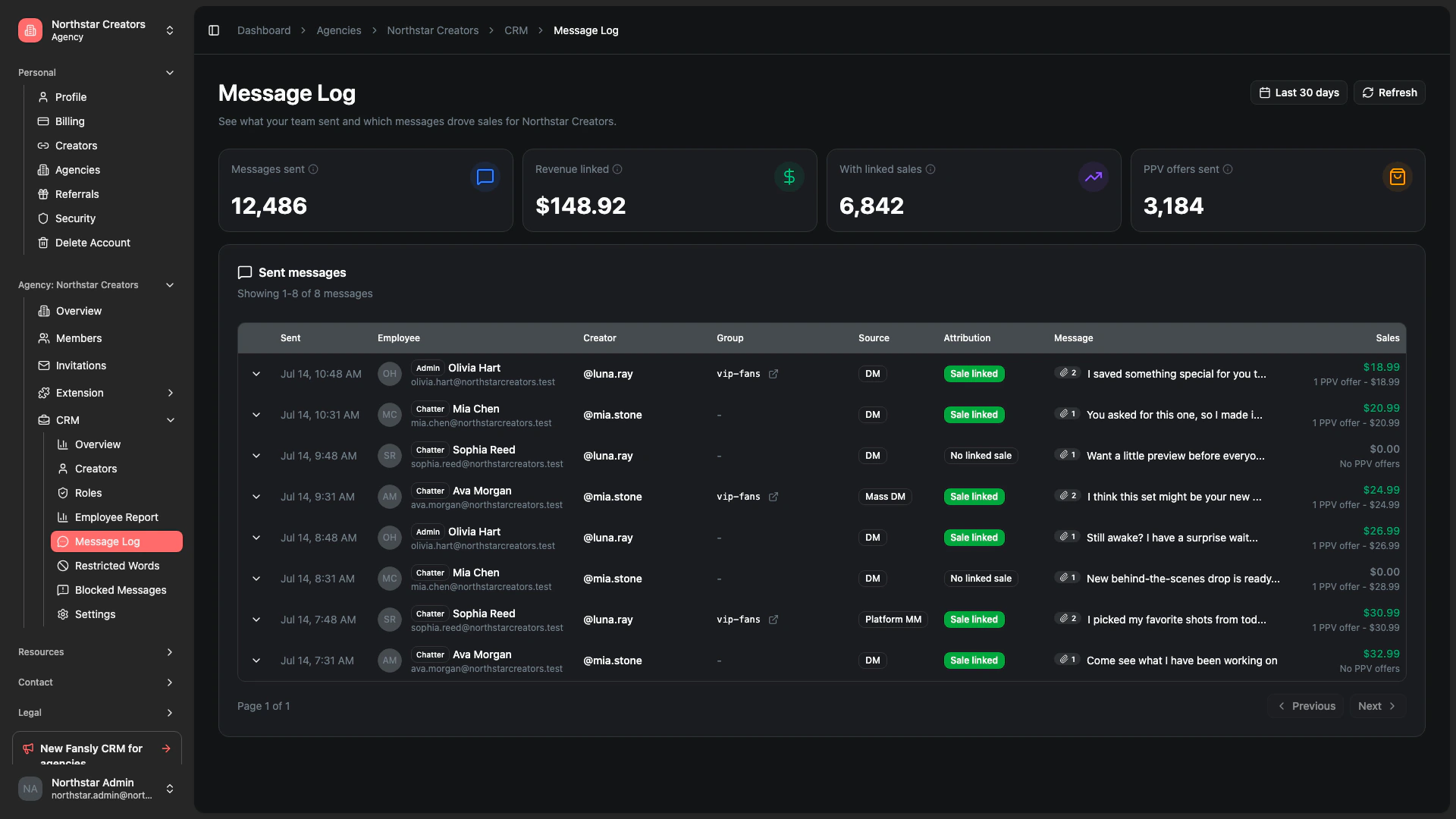Click the chat bubble icon on Messages sent card
This screenshot has height=819, width=1456.
(485, 177)
